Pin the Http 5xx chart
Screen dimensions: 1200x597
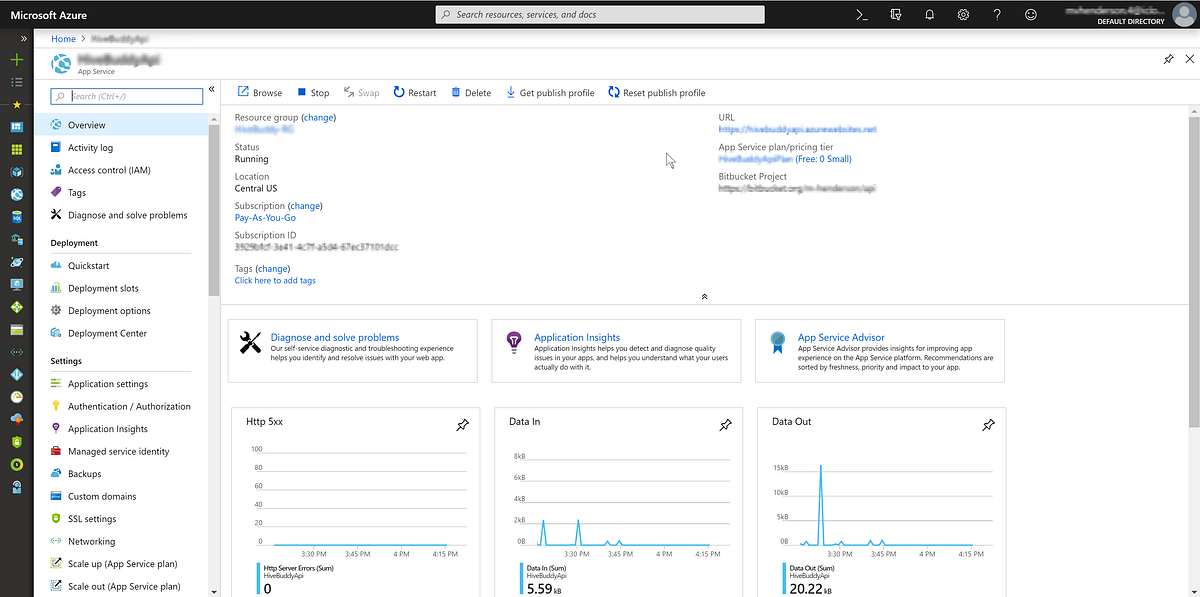pyautogui.click(x=462, y=424)
